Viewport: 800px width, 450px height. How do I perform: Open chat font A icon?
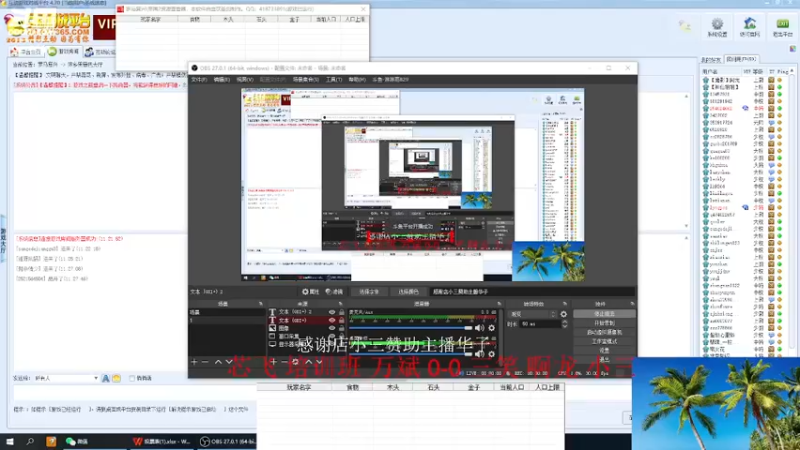tap(106, 379)
